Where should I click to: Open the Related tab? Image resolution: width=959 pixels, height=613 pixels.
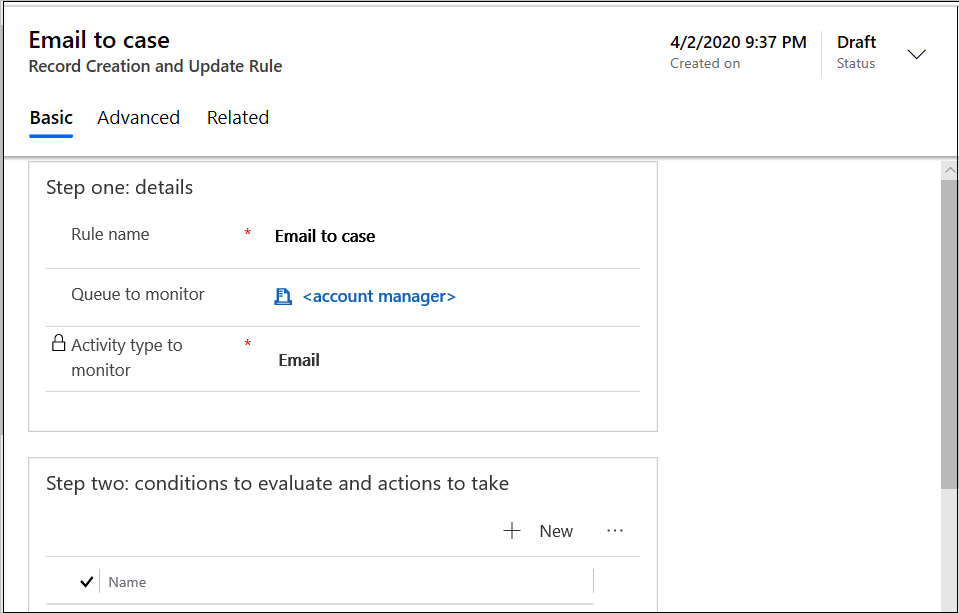point(238,117)
